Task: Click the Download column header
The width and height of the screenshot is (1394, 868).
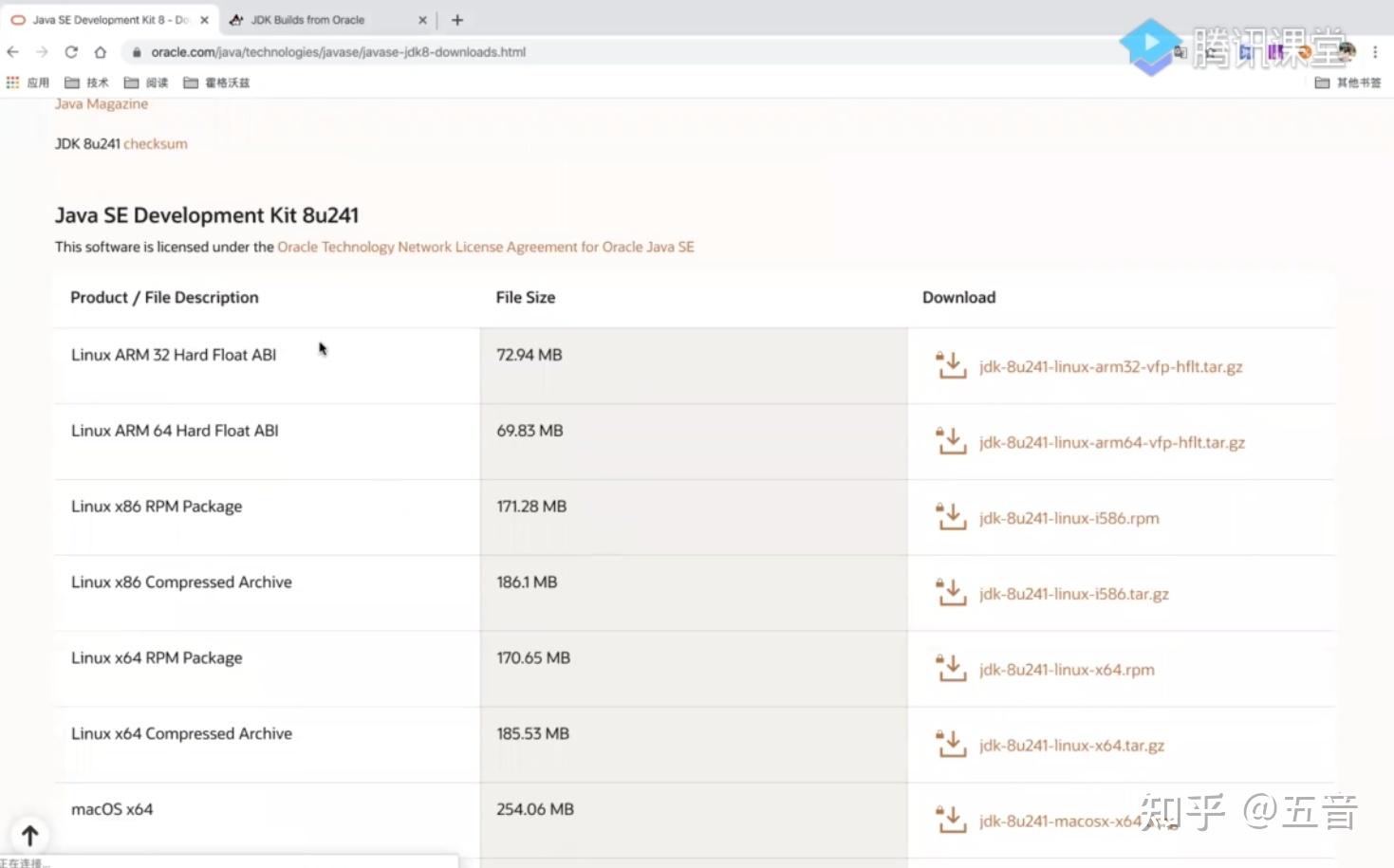Action: point(959,298)
